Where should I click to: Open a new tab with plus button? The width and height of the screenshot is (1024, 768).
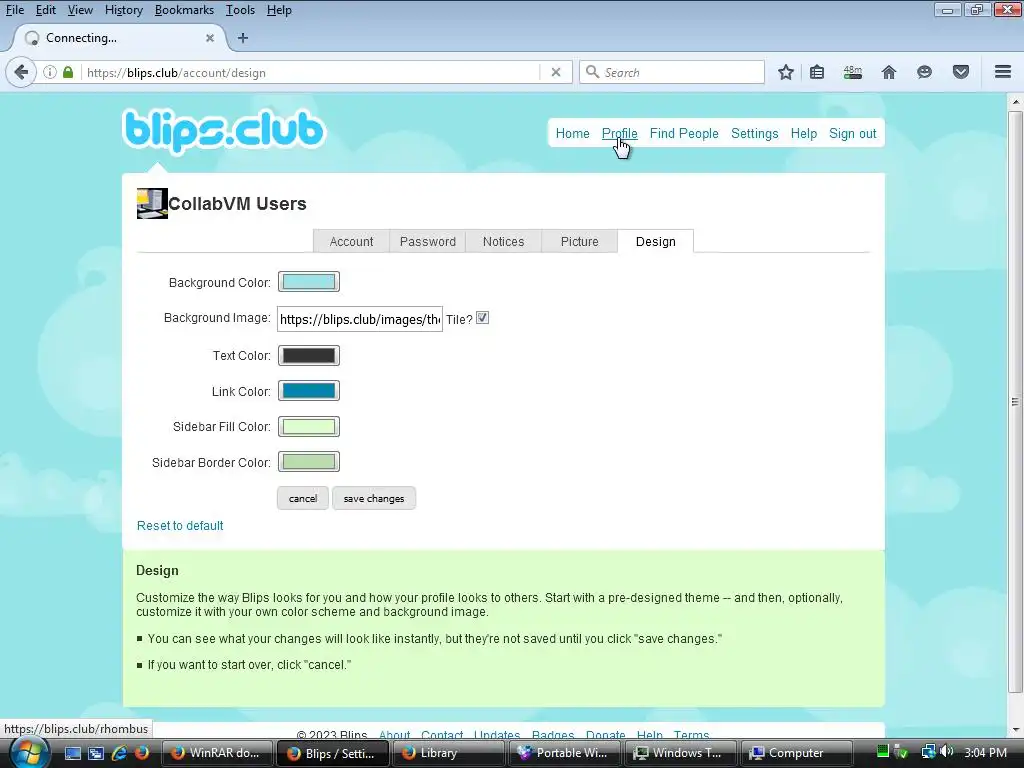(x=243, y=38)
